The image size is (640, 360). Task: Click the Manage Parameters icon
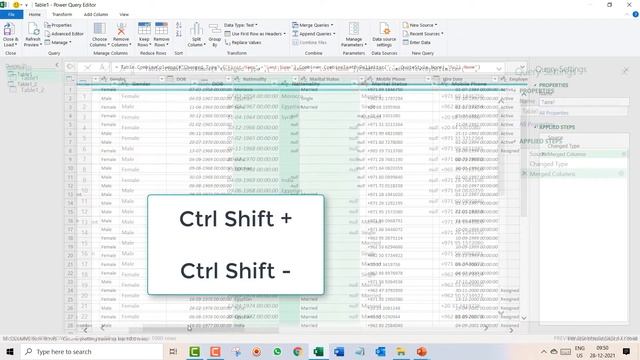[x=354, y=34]
